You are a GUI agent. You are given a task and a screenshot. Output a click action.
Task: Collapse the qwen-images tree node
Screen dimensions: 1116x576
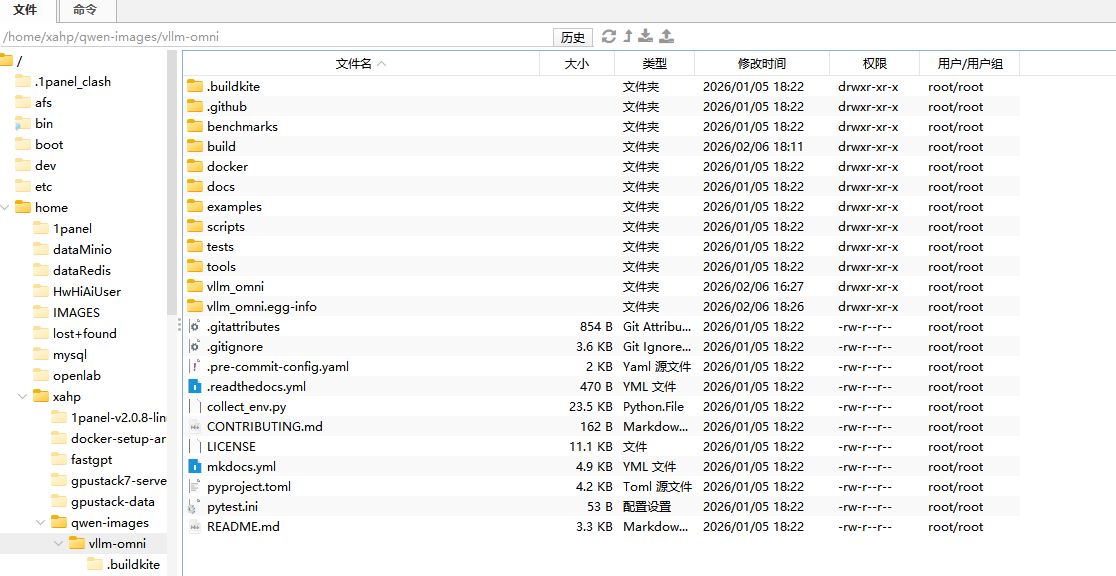coord(41,523)
